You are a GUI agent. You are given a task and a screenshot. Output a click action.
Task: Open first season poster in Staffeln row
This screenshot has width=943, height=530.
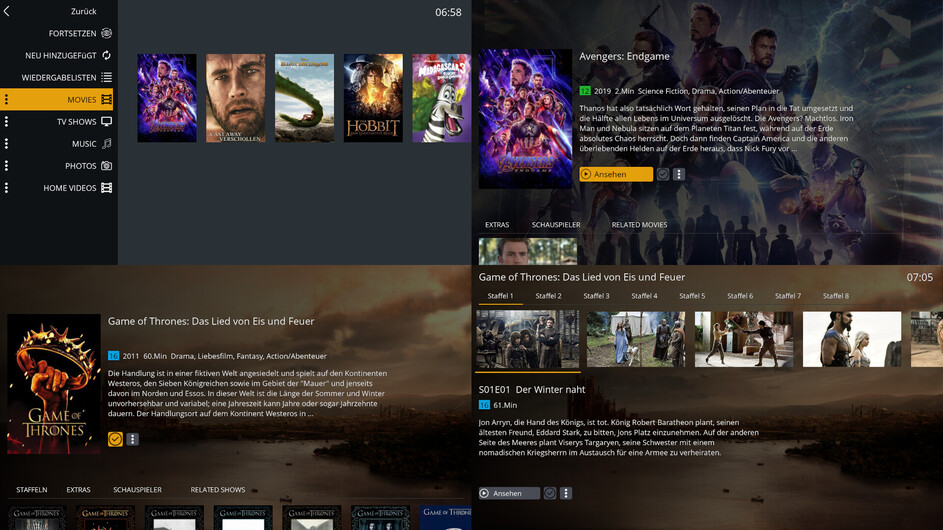37,518
